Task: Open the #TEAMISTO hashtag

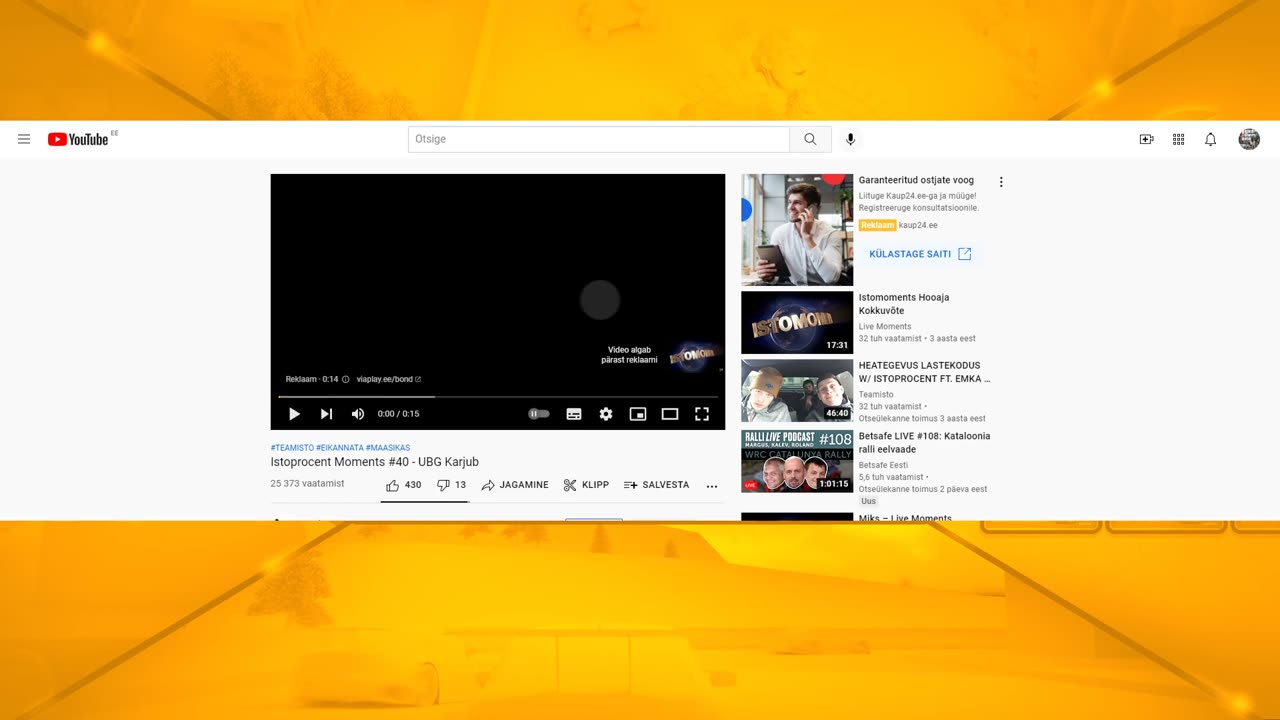Action: [292, 448]
